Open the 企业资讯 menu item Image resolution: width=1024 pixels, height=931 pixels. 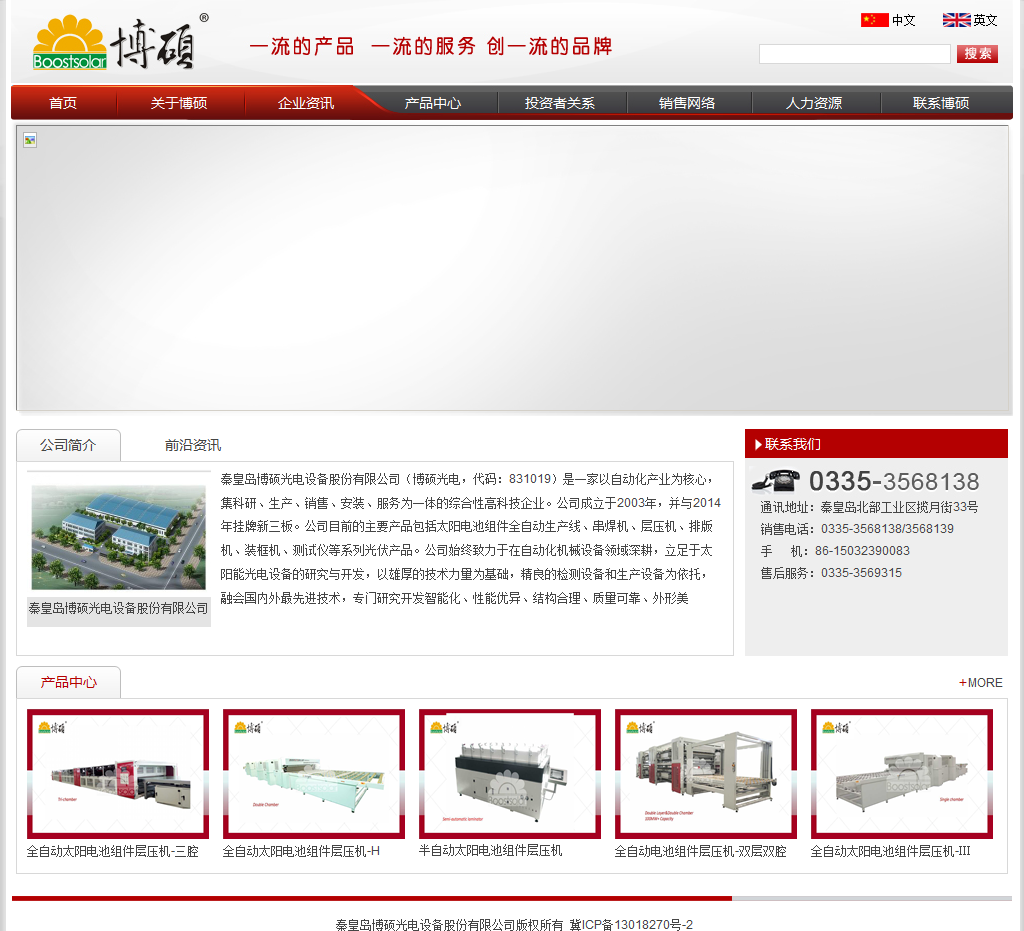point(306,103)
